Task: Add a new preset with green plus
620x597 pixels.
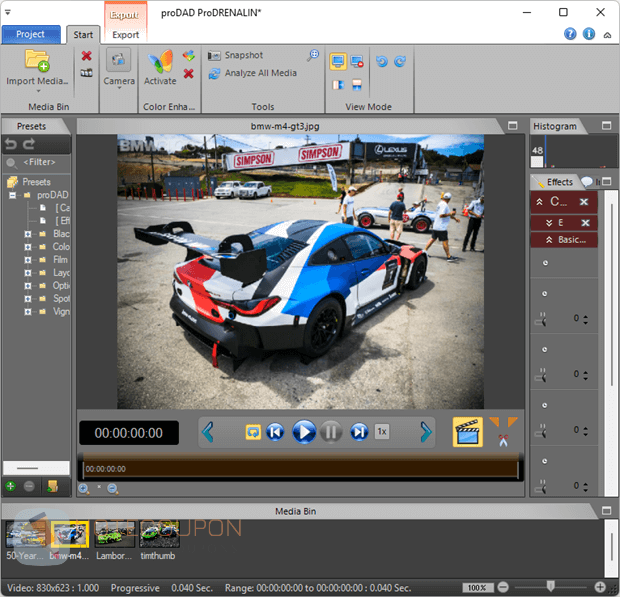Action: [11, 486]
